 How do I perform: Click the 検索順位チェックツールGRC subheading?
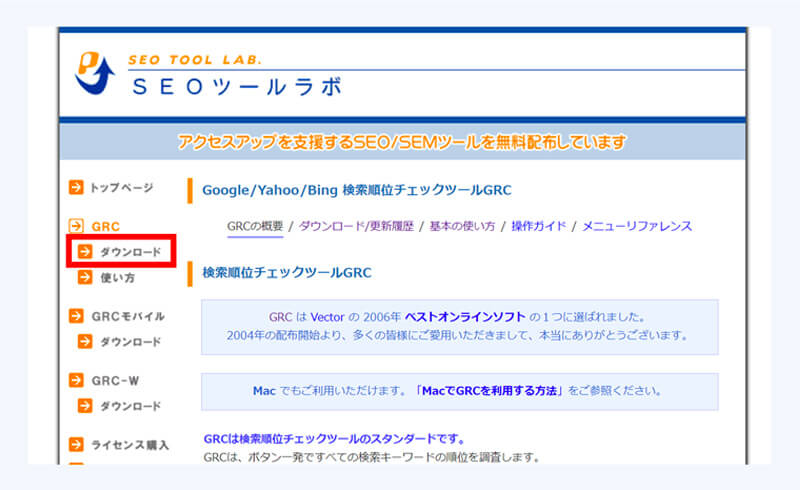(287, 273)
